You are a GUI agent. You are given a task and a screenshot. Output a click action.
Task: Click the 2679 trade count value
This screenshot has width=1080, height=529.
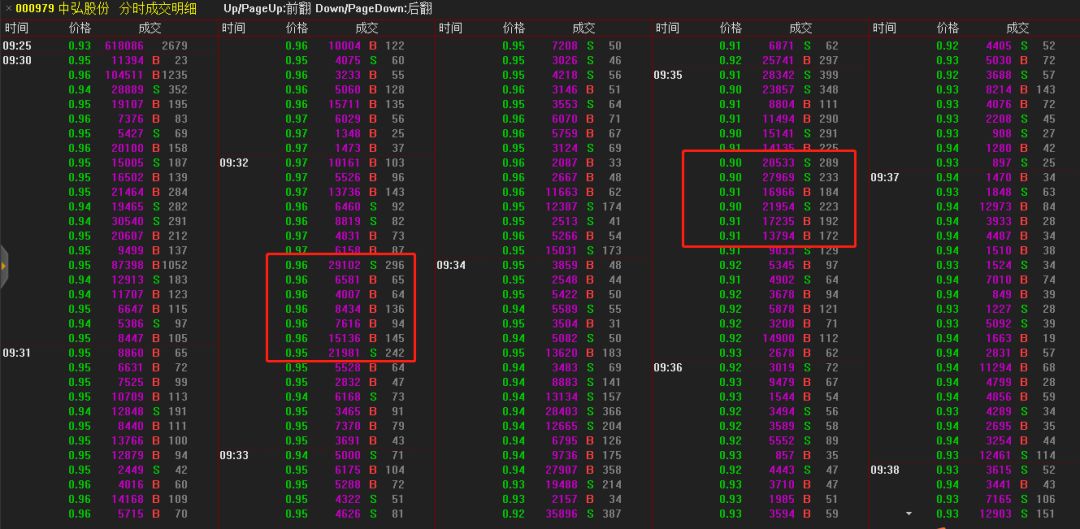tap(174, 46)
